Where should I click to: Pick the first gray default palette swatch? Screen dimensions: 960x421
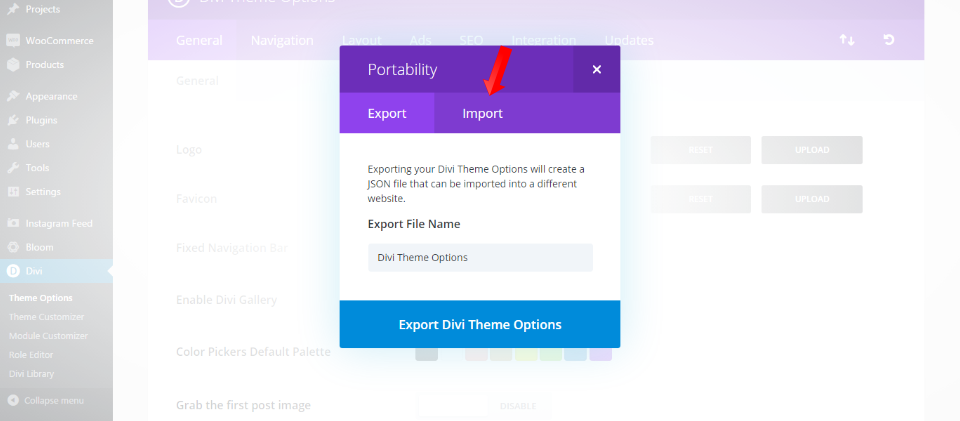tap(427, 352)
